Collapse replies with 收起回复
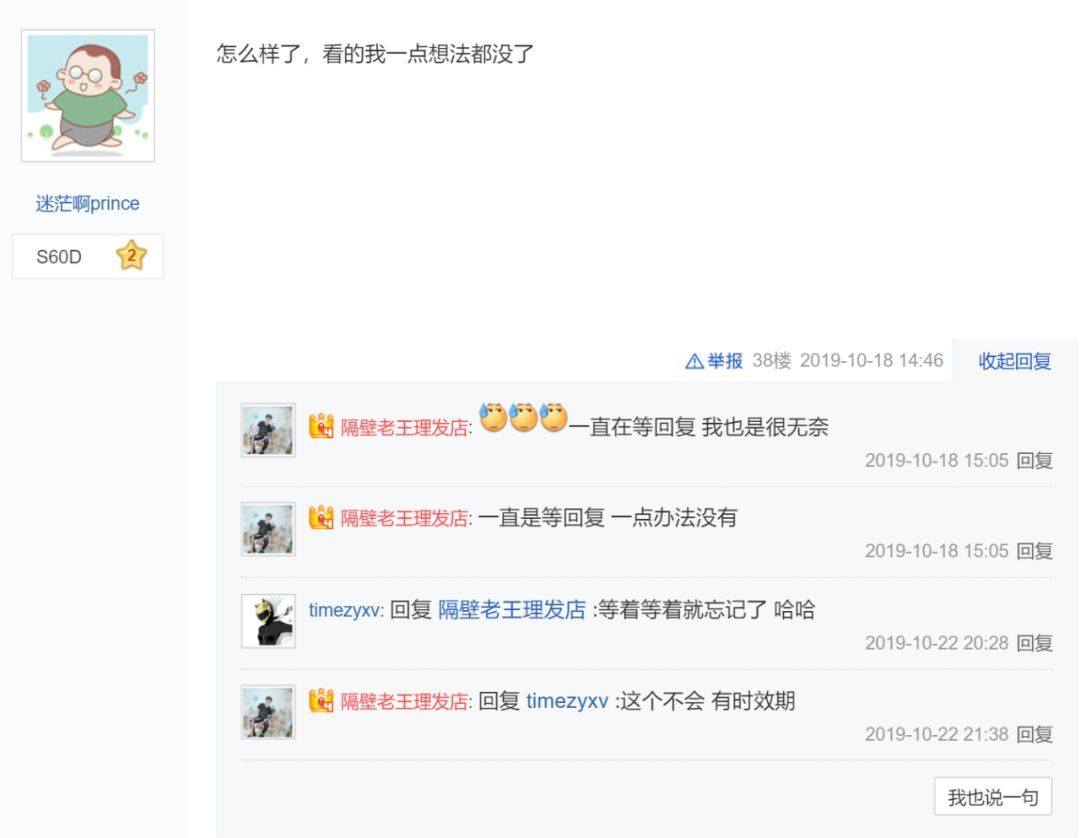Image resolution: width=1080 pixels, height=838 pixels. point(1015,361)
